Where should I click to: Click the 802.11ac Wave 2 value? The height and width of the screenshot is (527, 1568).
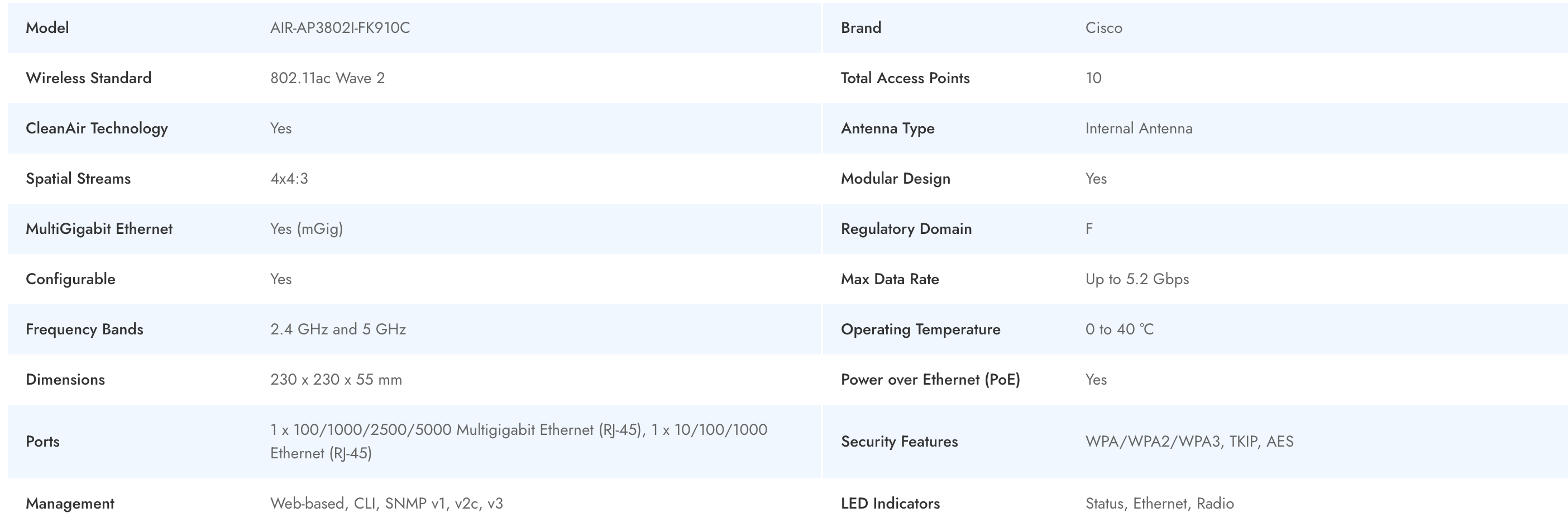327,78
